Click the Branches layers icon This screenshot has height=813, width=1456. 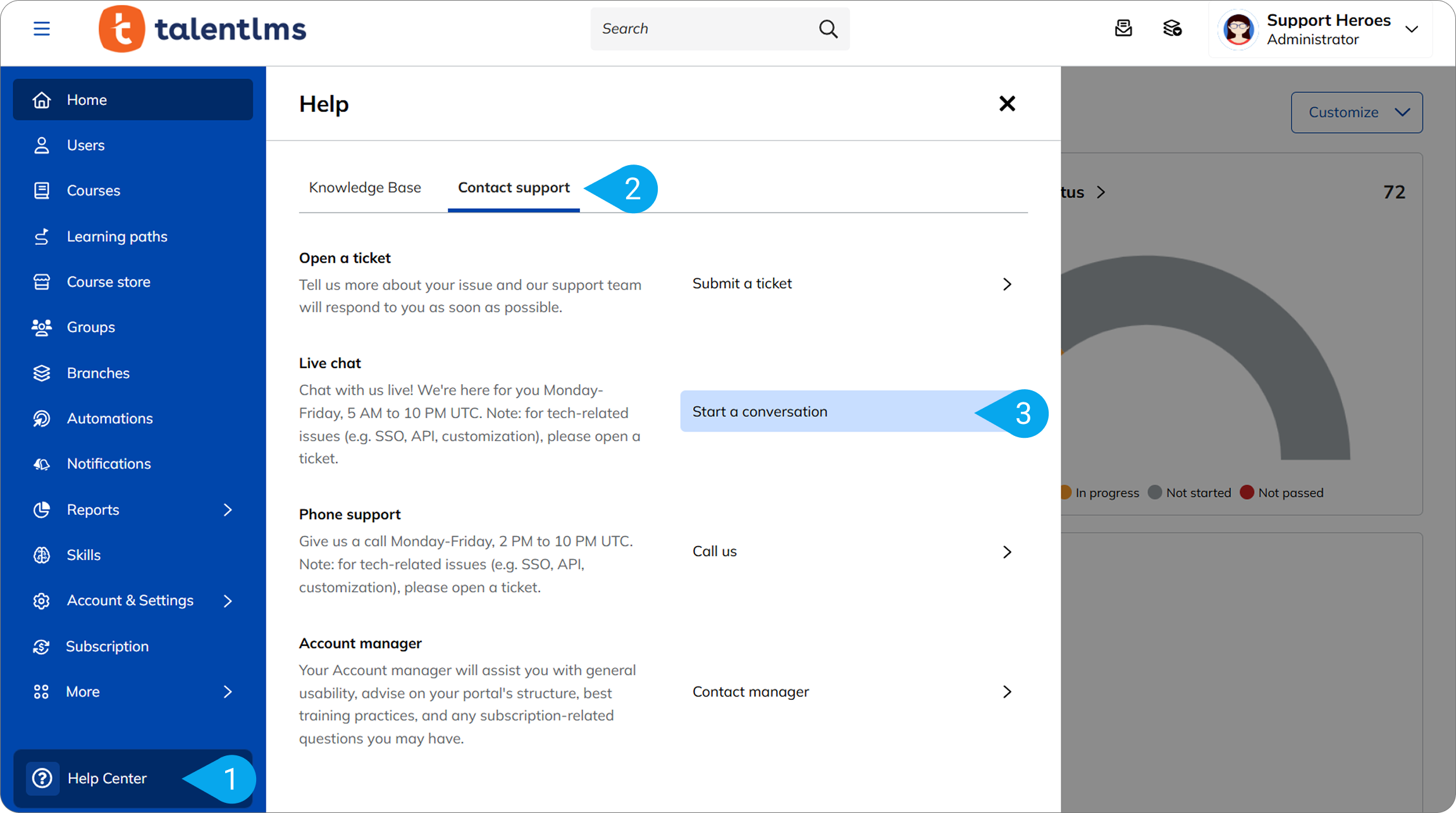42,373
